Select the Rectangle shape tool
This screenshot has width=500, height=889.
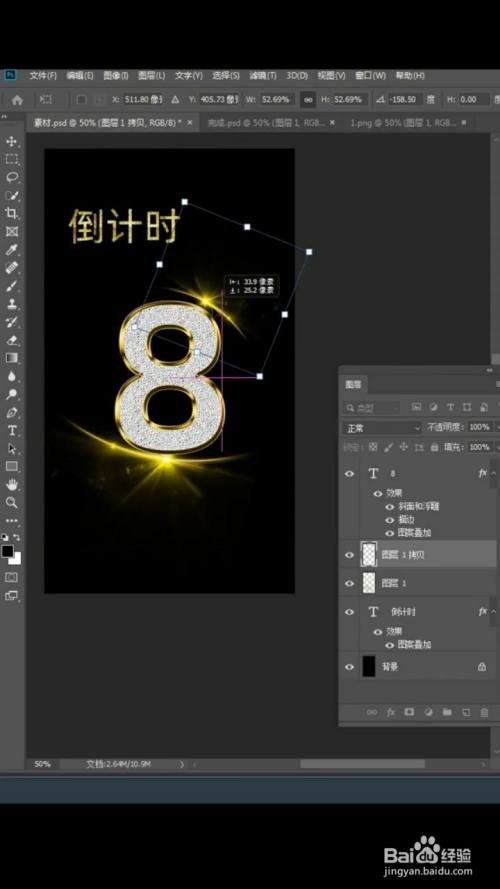pos(11,466)
